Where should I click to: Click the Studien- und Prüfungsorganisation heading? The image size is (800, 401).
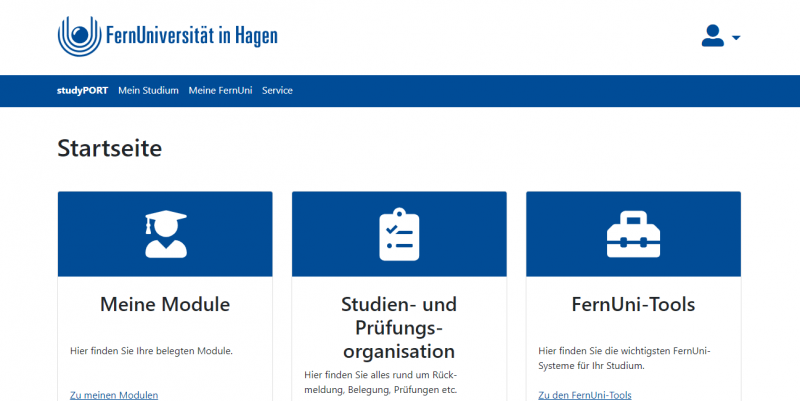399,328
